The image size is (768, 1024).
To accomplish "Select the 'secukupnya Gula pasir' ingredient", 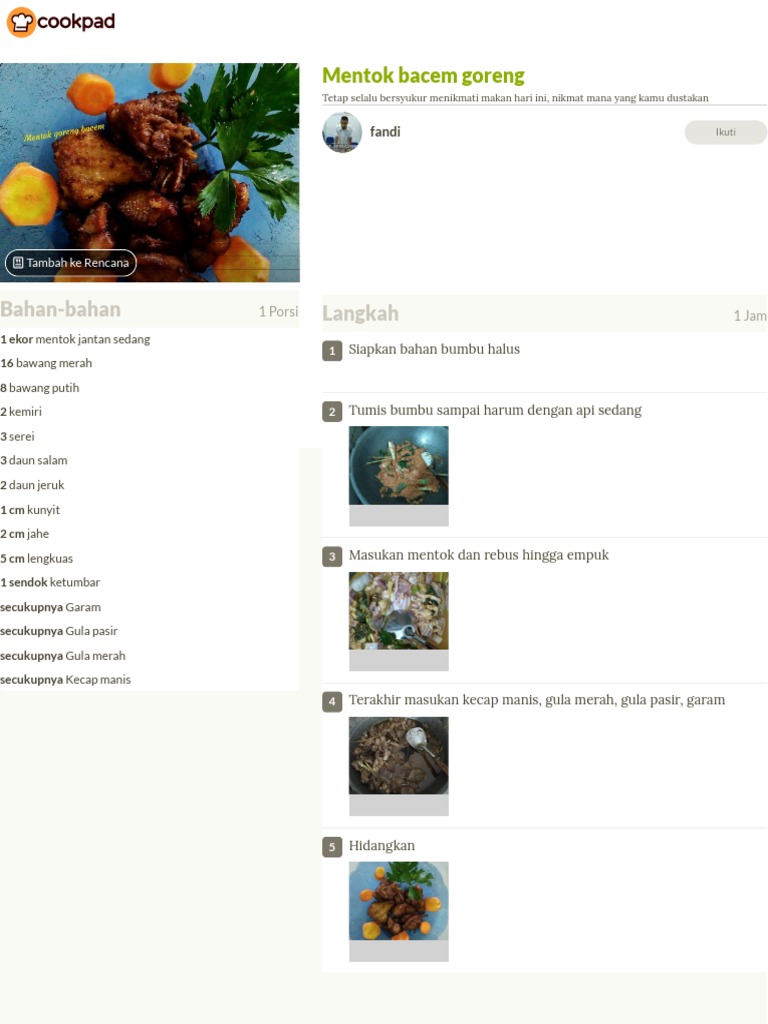I will tap(59, 631).
